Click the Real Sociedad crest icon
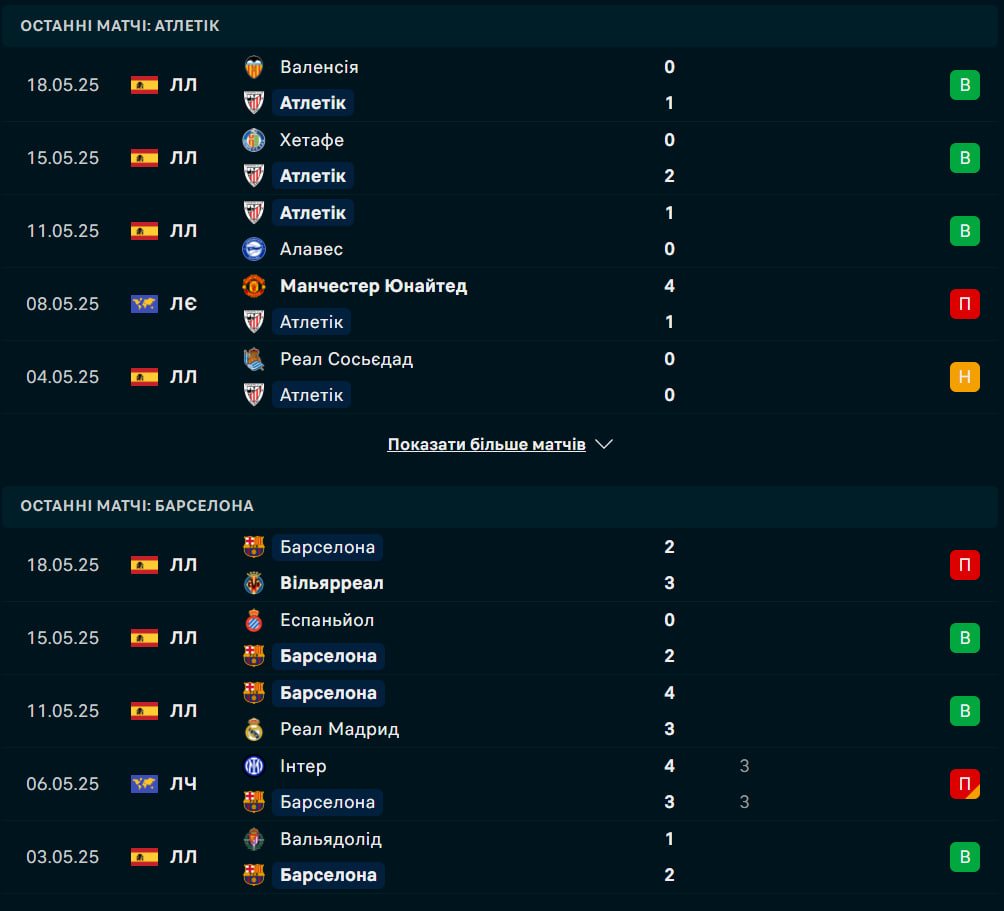Screen dimensions: 1004x911 point(254,359)
